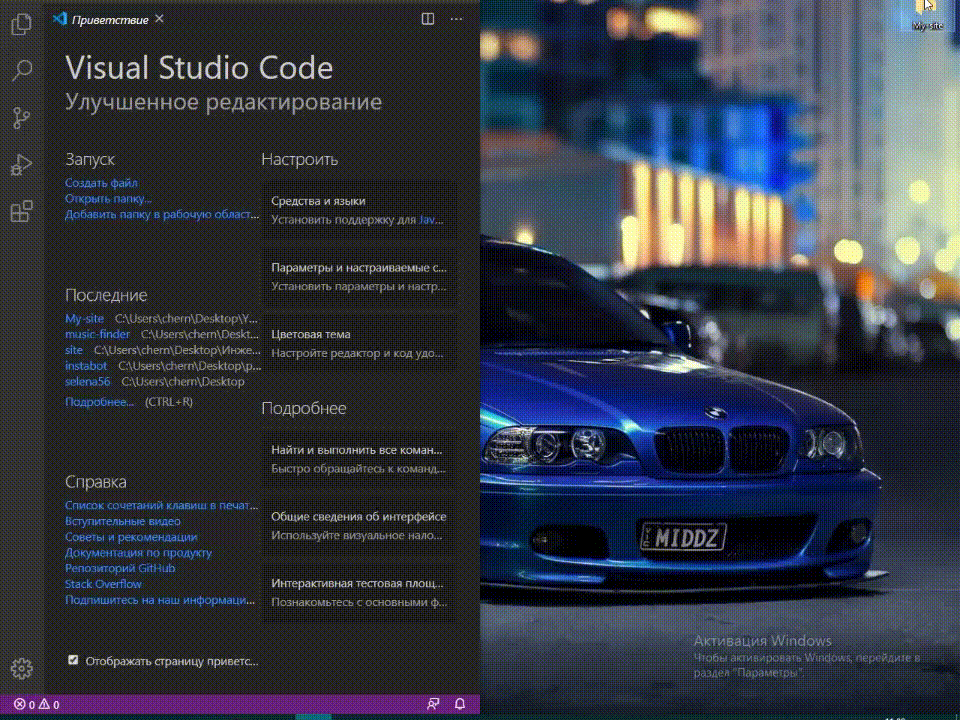Click the Открыть папку link

[x=108, y=198]
